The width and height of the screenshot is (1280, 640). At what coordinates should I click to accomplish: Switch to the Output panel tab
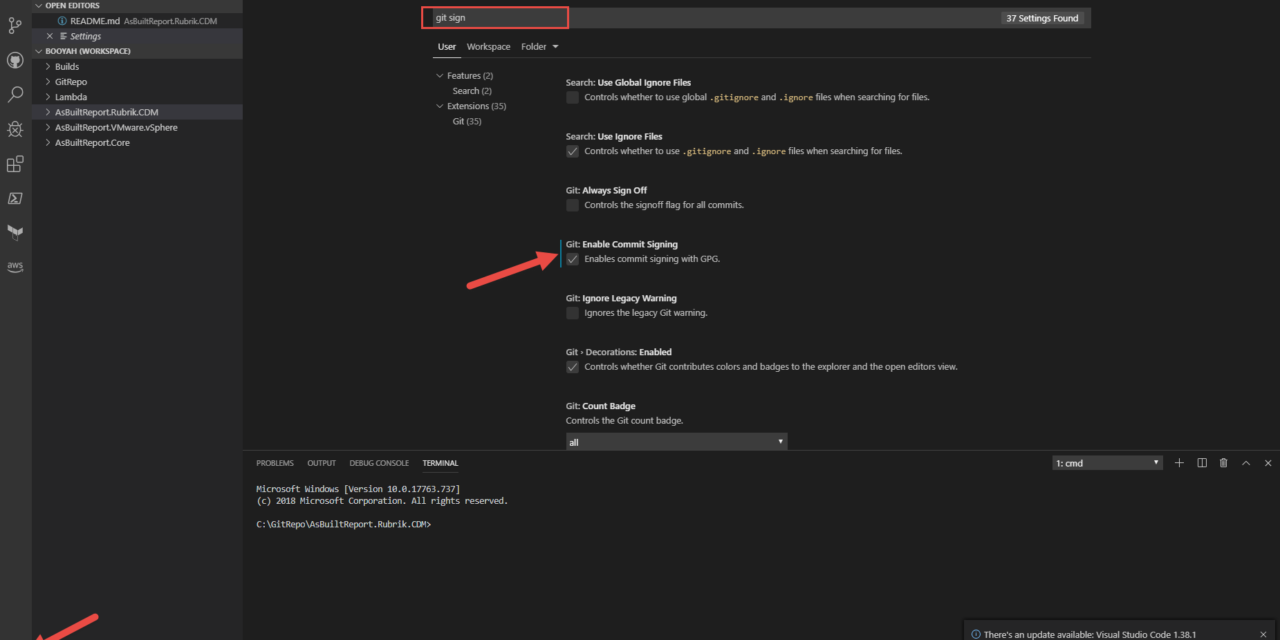[x=321, y=463]
